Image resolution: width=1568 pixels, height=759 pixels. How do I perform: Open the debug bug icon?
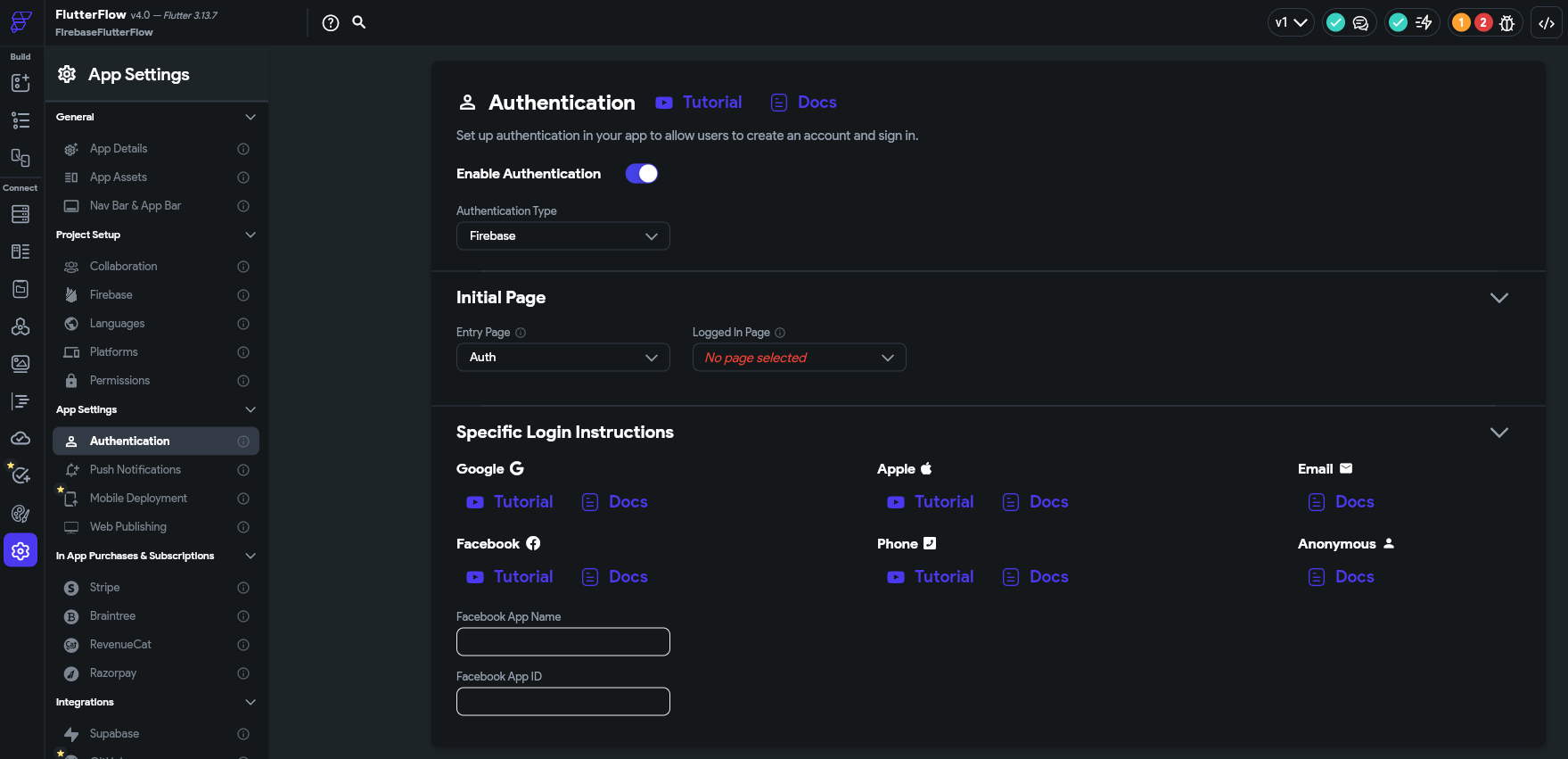(1507, 23)
